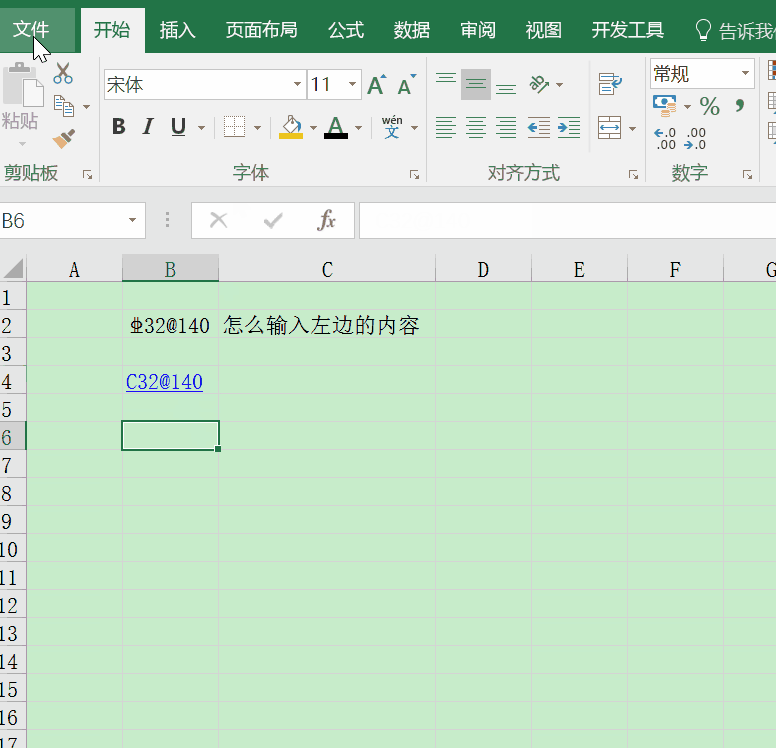Image resolution: width=776 pixels, height=748 pixels.
Task: Switch to 页面布局 tab
Action: coord(261,30)
